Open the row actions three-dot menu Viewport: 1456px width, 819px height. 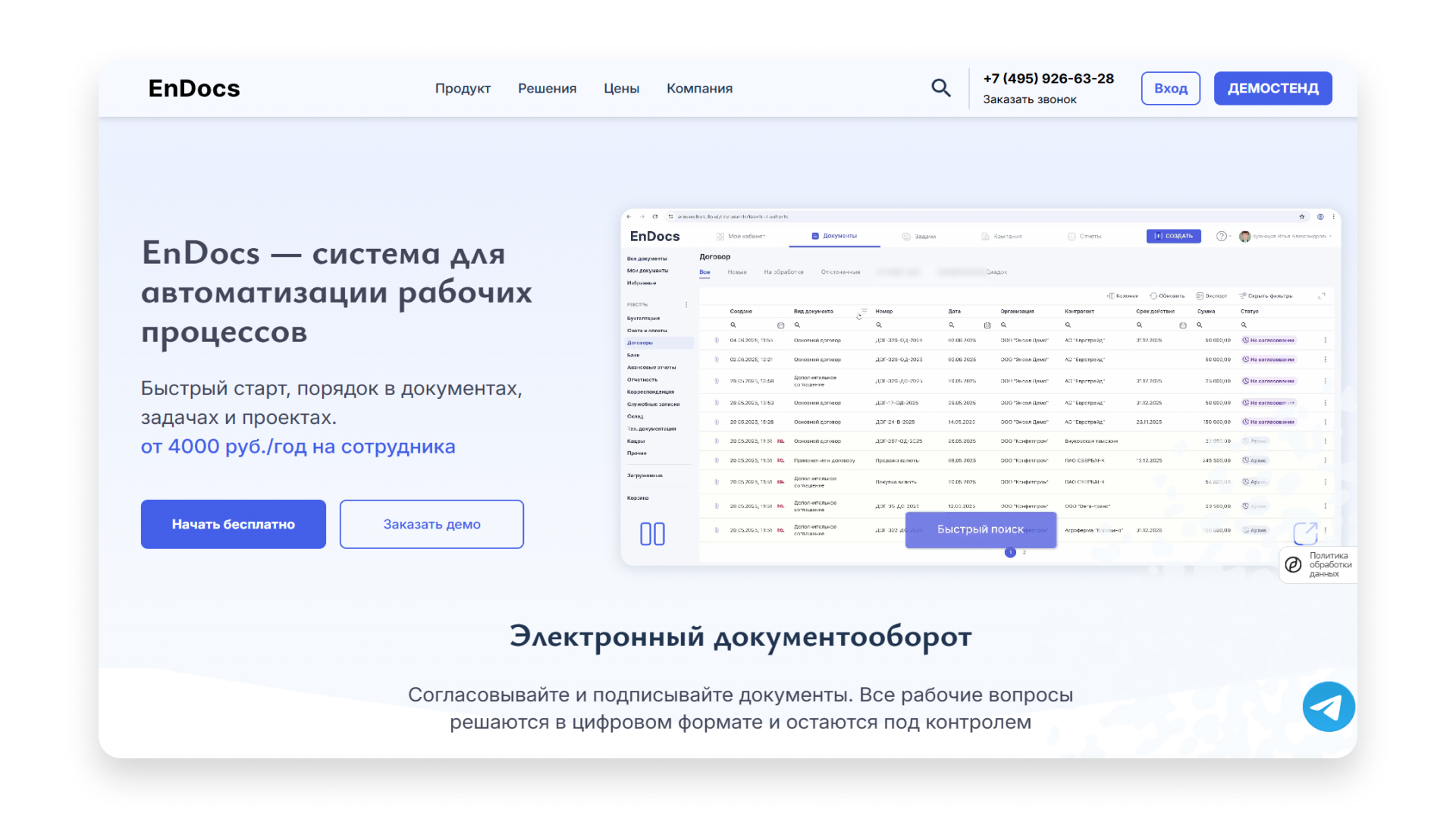(x=1326, y=340)
